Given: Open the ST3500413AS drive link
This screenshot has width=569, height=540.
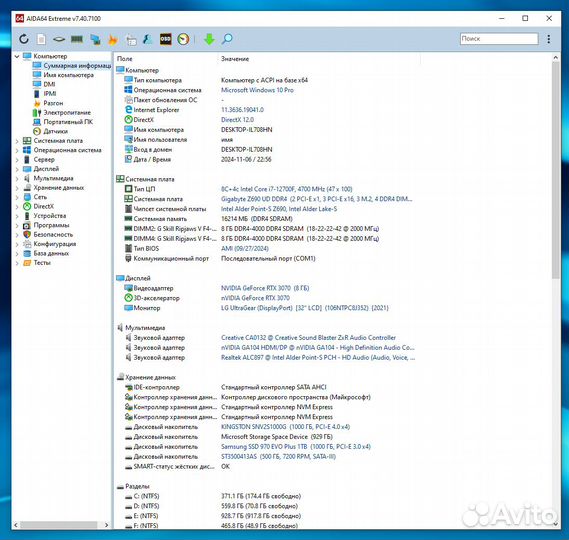Looking at the screenshot, I should click(x=278, y=457).
